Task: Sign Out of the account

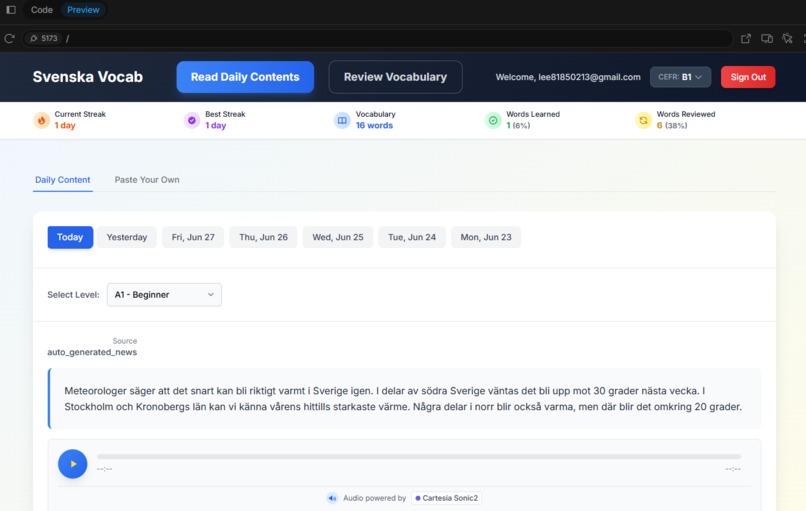Action: (x=748, y=77)
